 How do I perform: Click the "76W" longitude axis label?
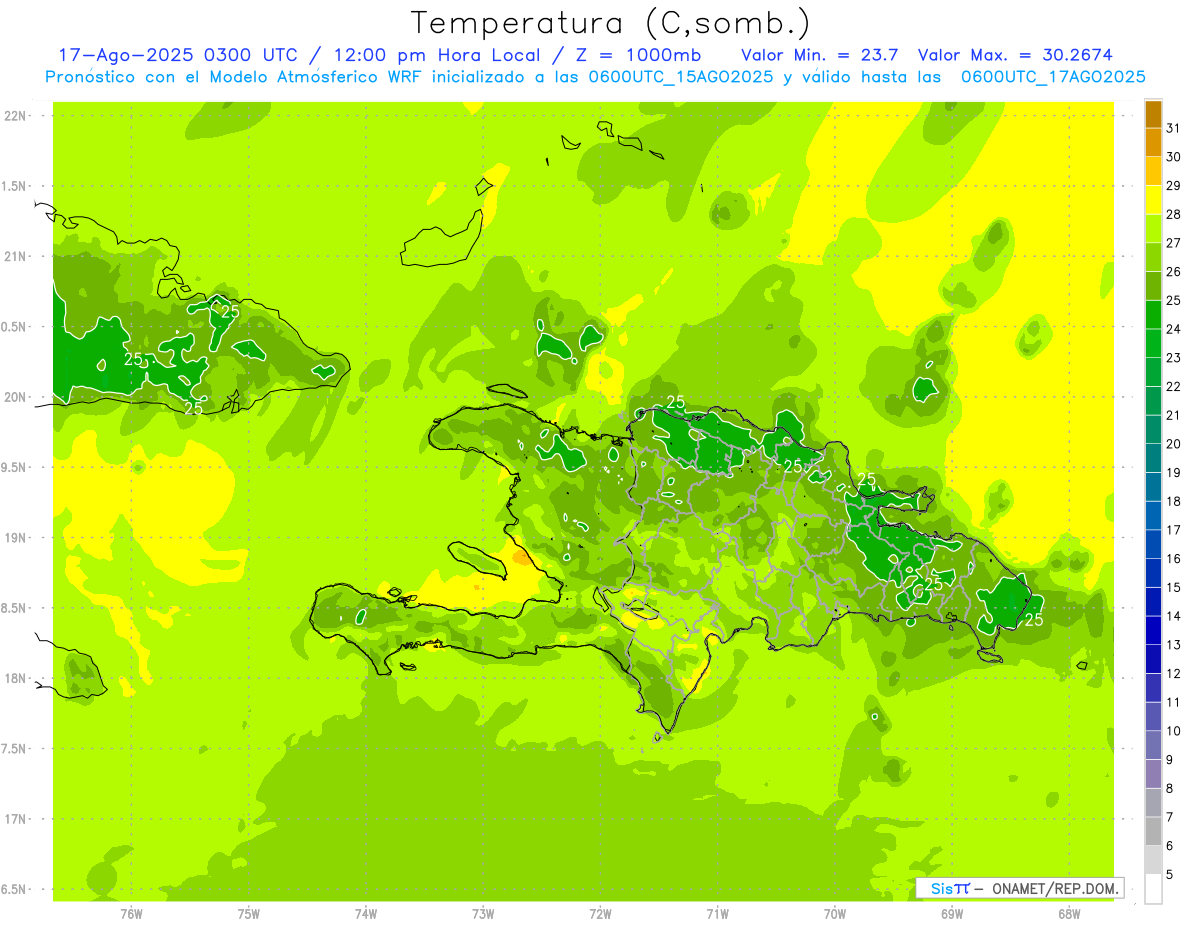point(131,913)
